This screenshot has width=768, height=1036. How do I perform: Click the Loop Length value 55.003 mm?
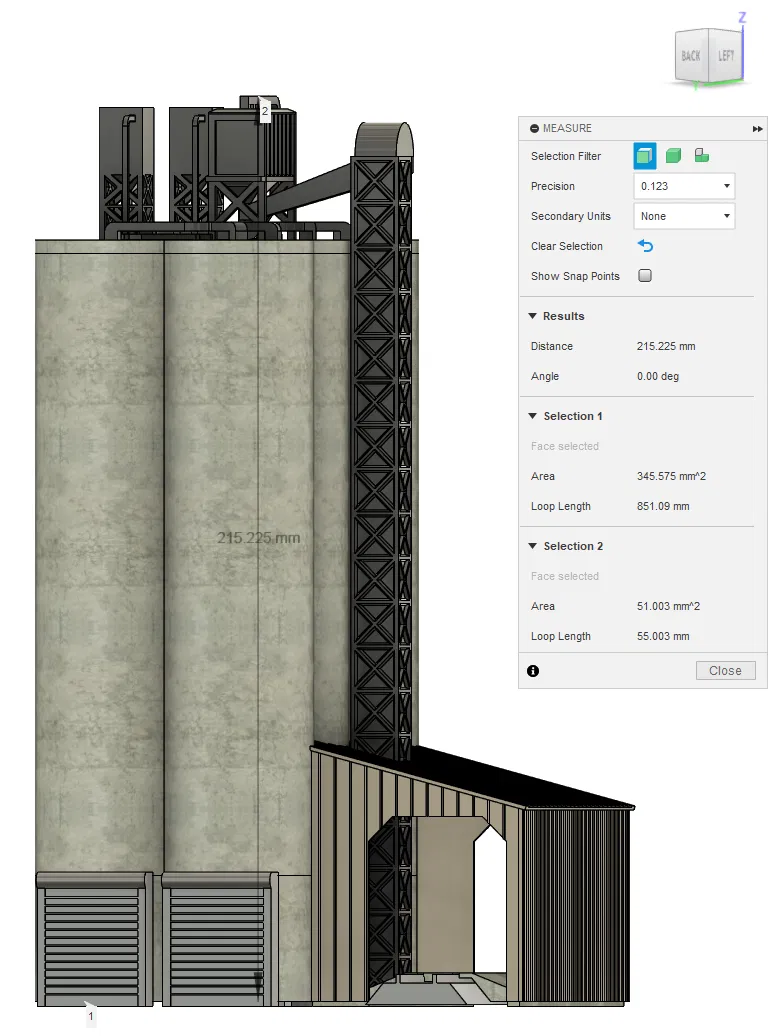tap(663, 636)
